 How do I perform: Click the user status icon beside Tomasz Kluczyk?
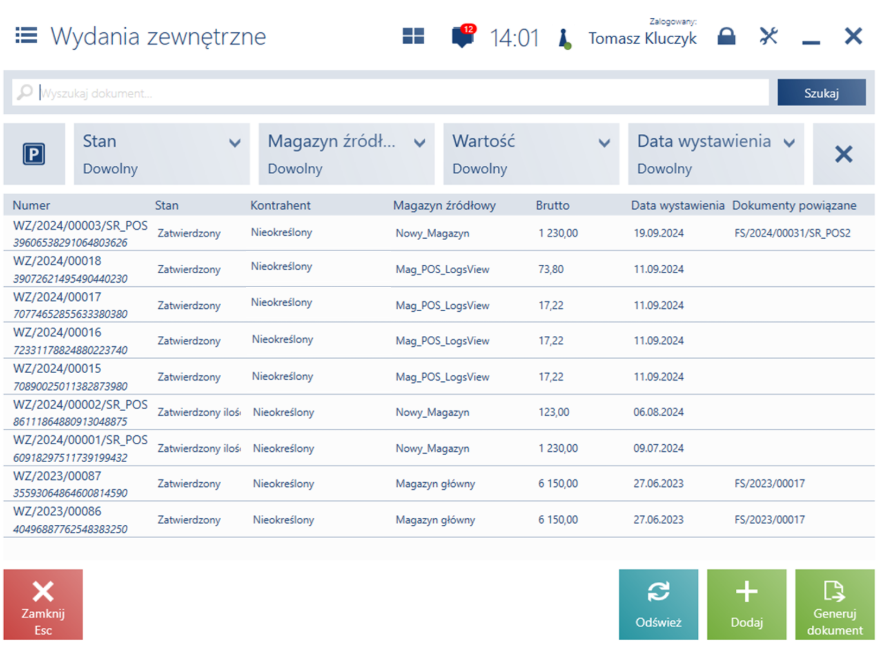[x=565, y=39]
